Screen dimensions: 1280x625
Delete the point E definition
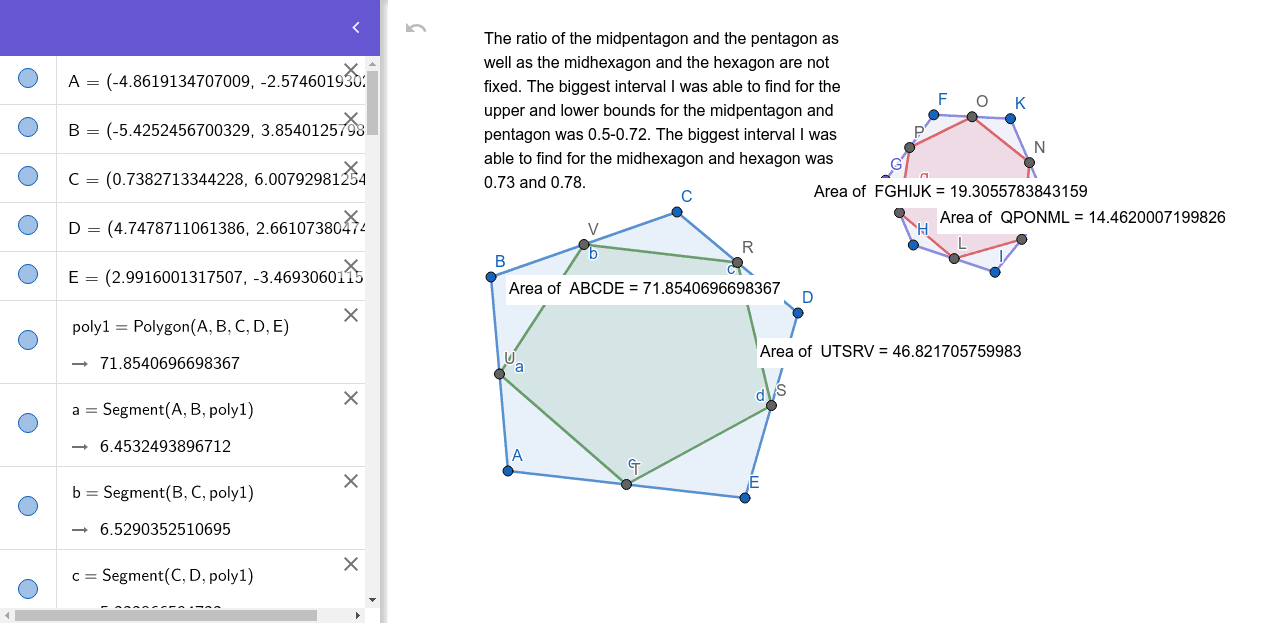click(350, 265)
